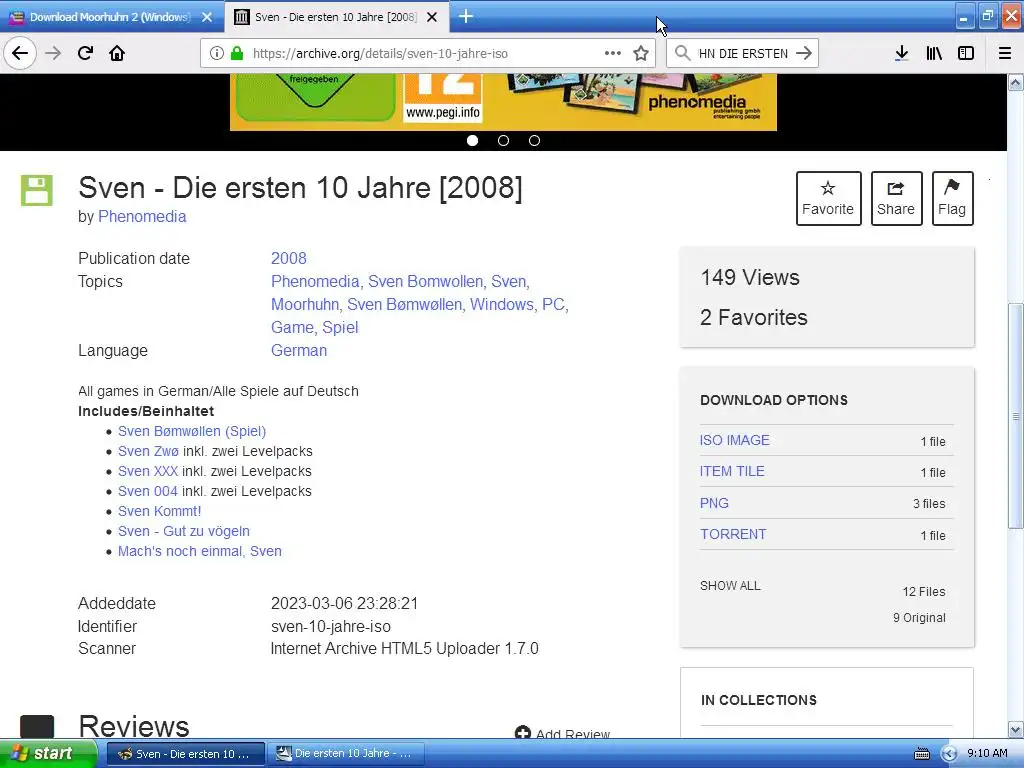Download the ISO IMAGE file
The width and height of the screenshot is (1024, 768).
[x=735, y=440]
